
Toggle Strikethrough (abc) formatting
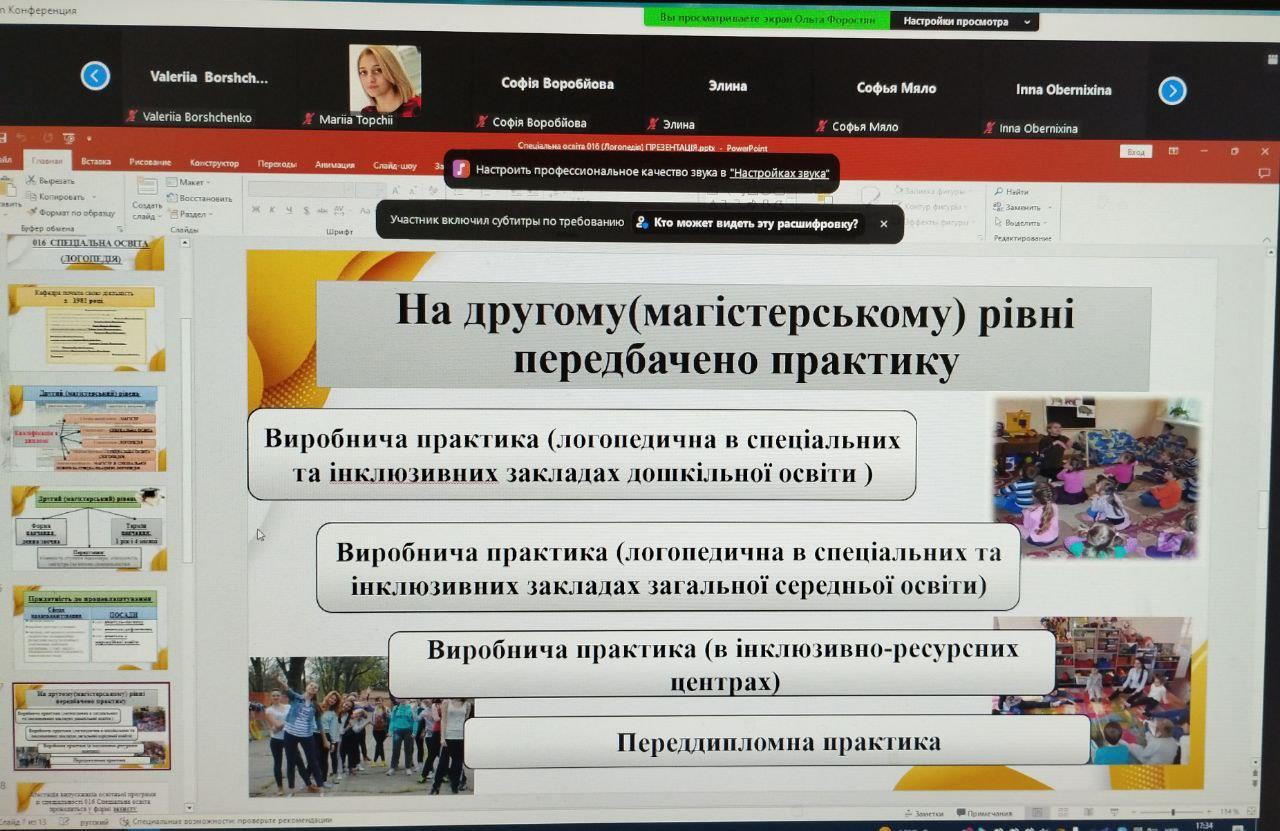[x=321, y=210]
